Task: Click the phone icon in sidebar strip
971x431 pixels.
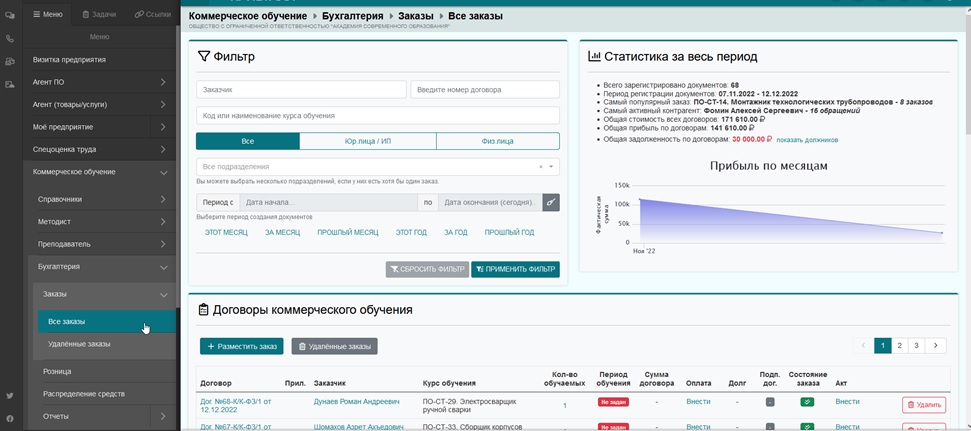Action: coord(9,38)
